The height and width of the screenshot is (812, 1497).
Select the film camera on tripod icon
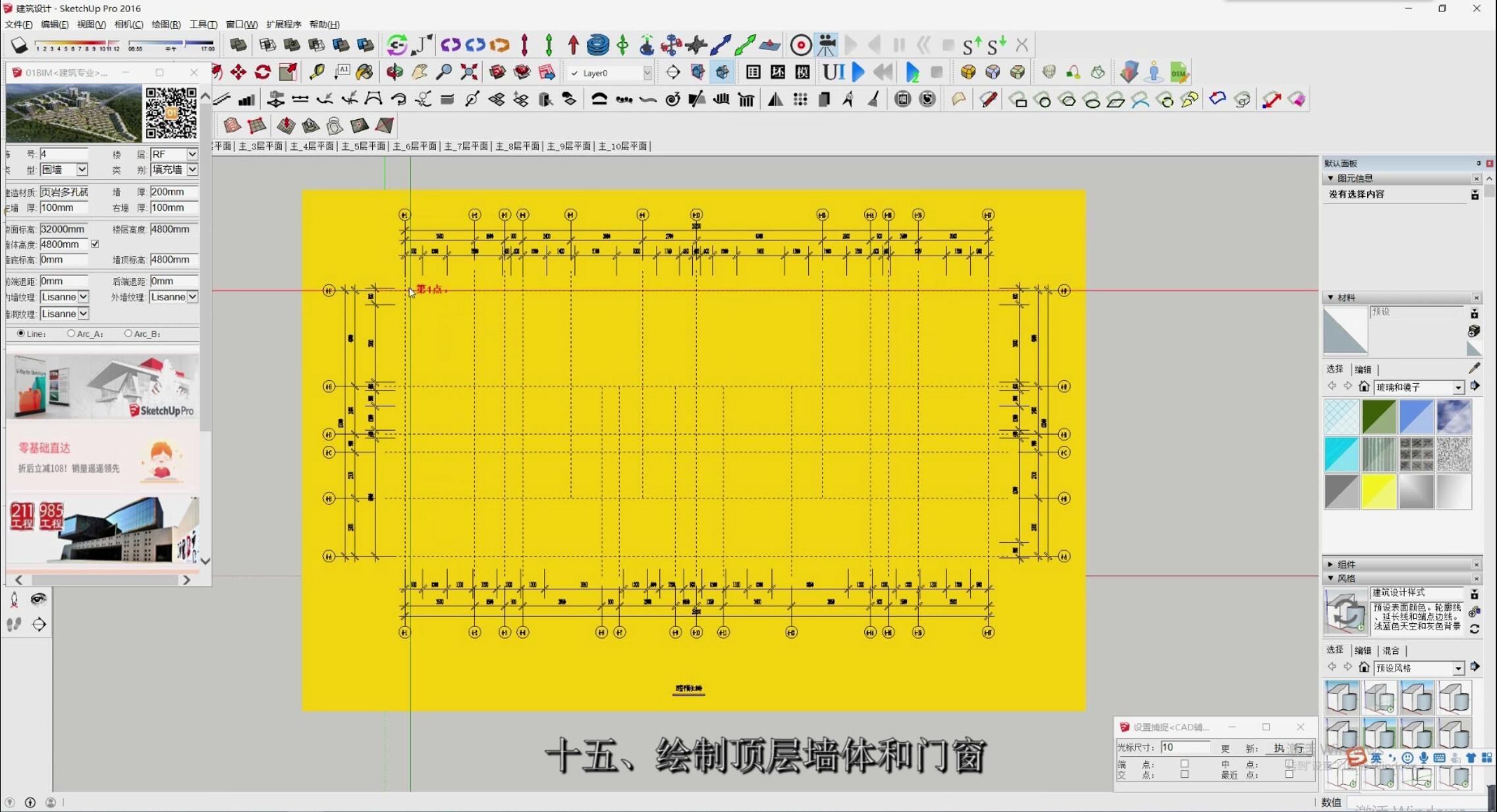point(826,45)
